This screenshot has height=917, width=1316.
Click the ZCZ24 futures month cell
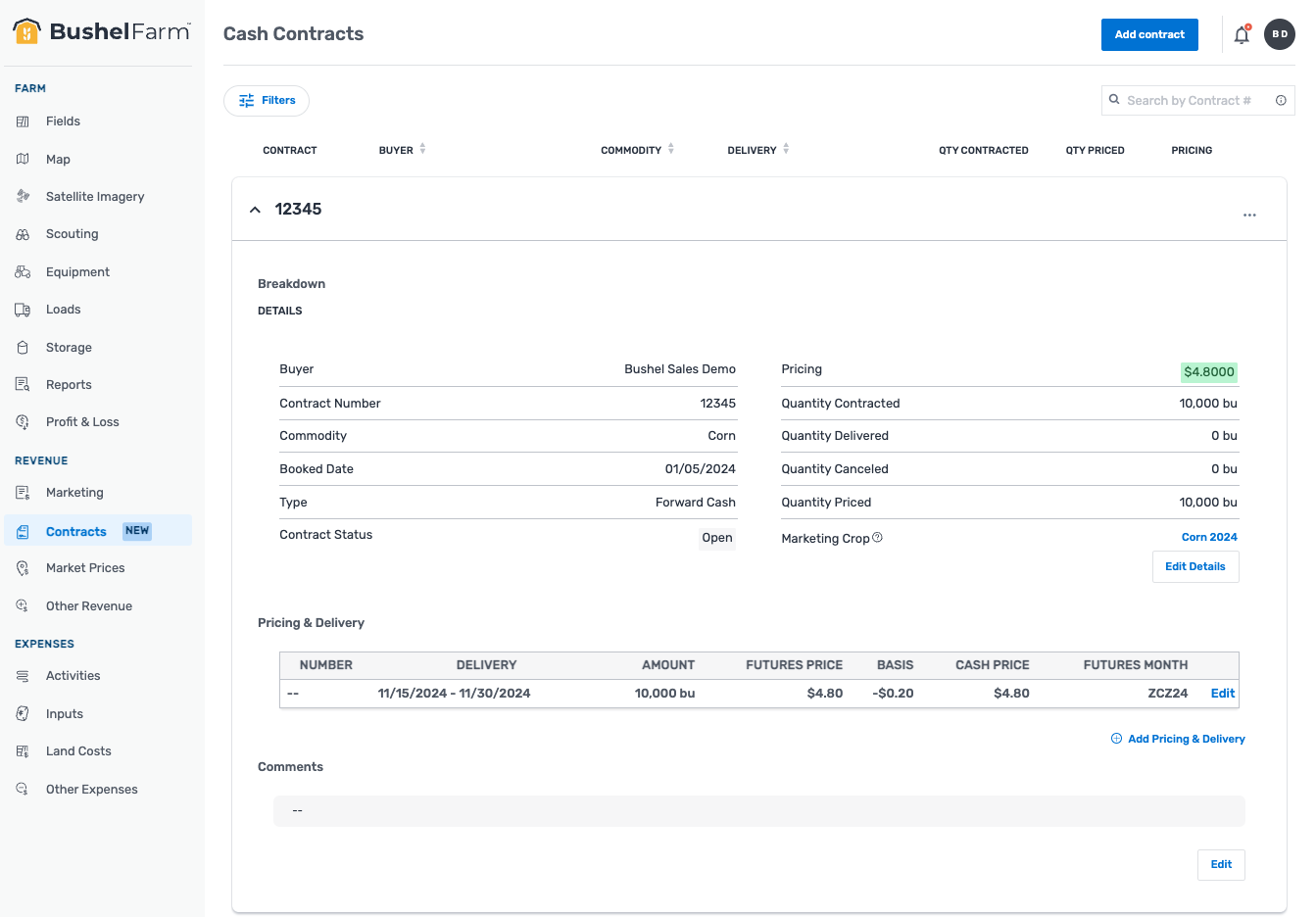(x=1168, y=693)
